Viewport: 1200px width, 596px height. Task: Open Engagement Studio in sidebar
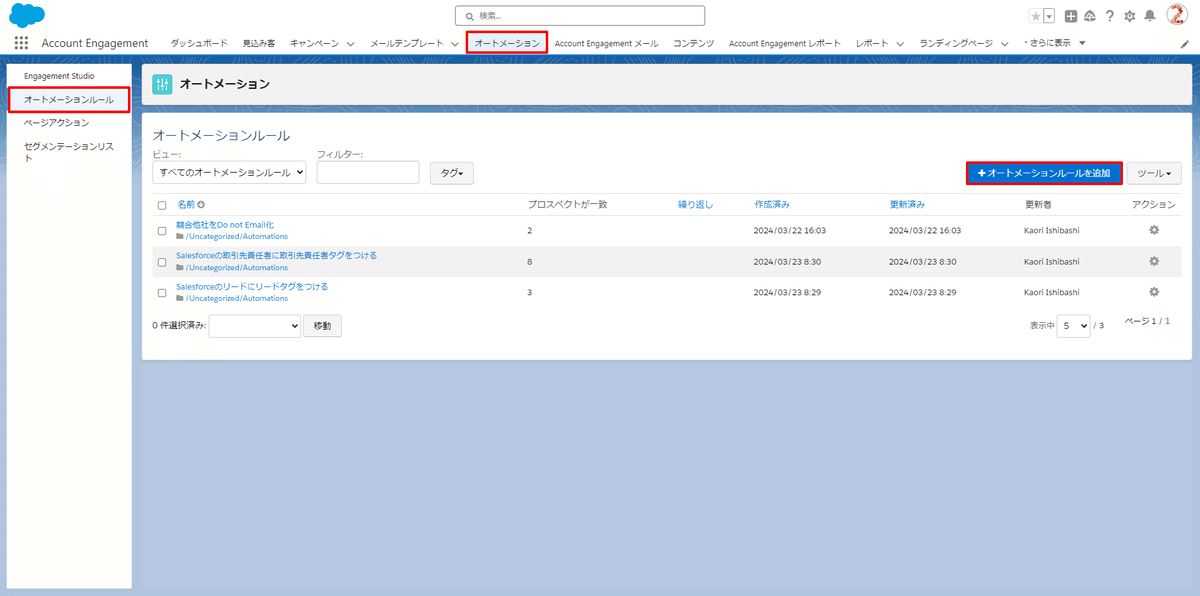click(59, 76)
